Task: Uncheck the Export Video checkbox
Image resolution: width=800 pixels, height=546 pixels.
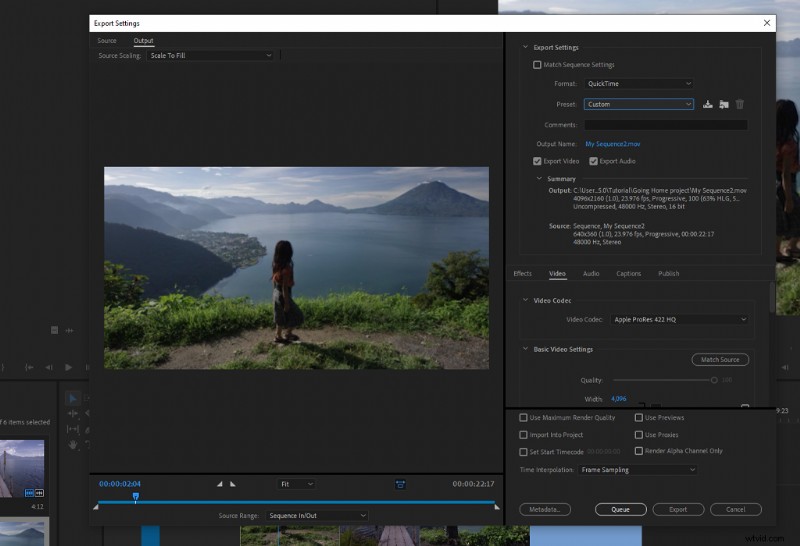Action: click(x=537, y=161)
